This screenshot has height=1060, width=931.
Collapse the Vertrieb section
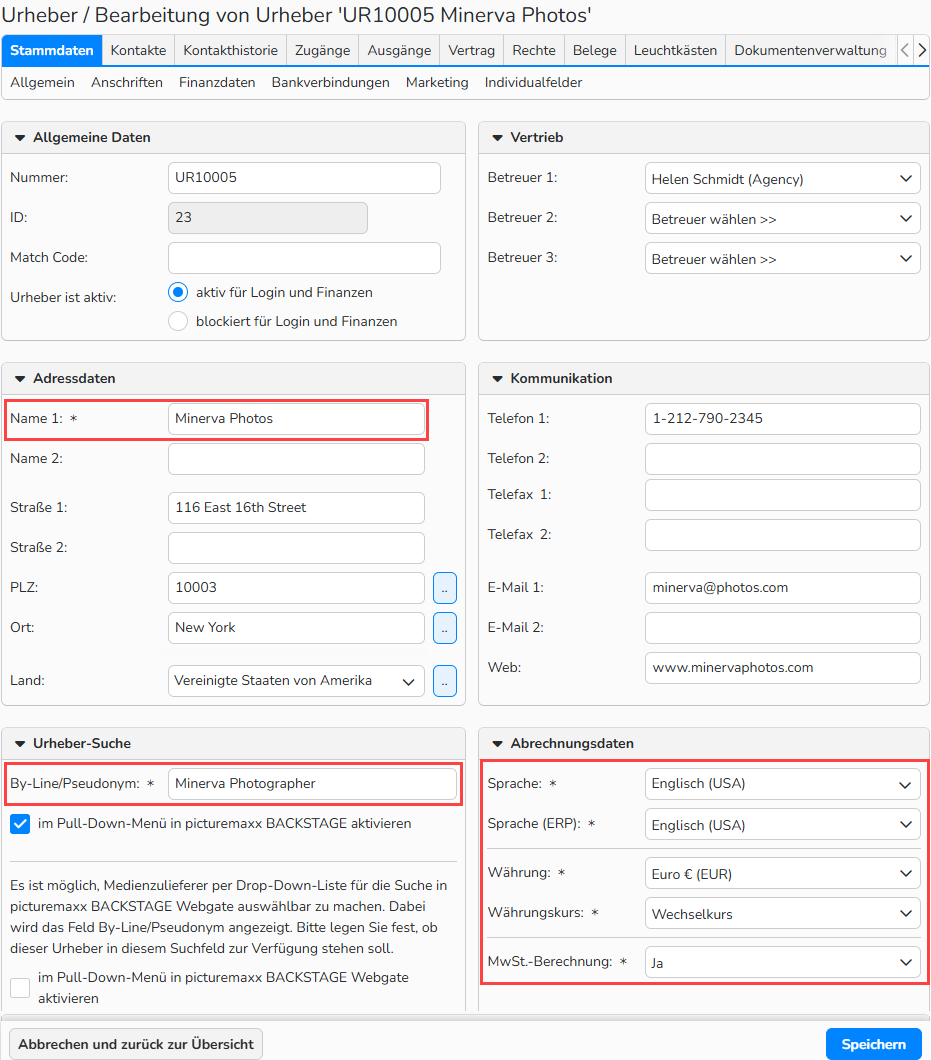tap(498, 137)
